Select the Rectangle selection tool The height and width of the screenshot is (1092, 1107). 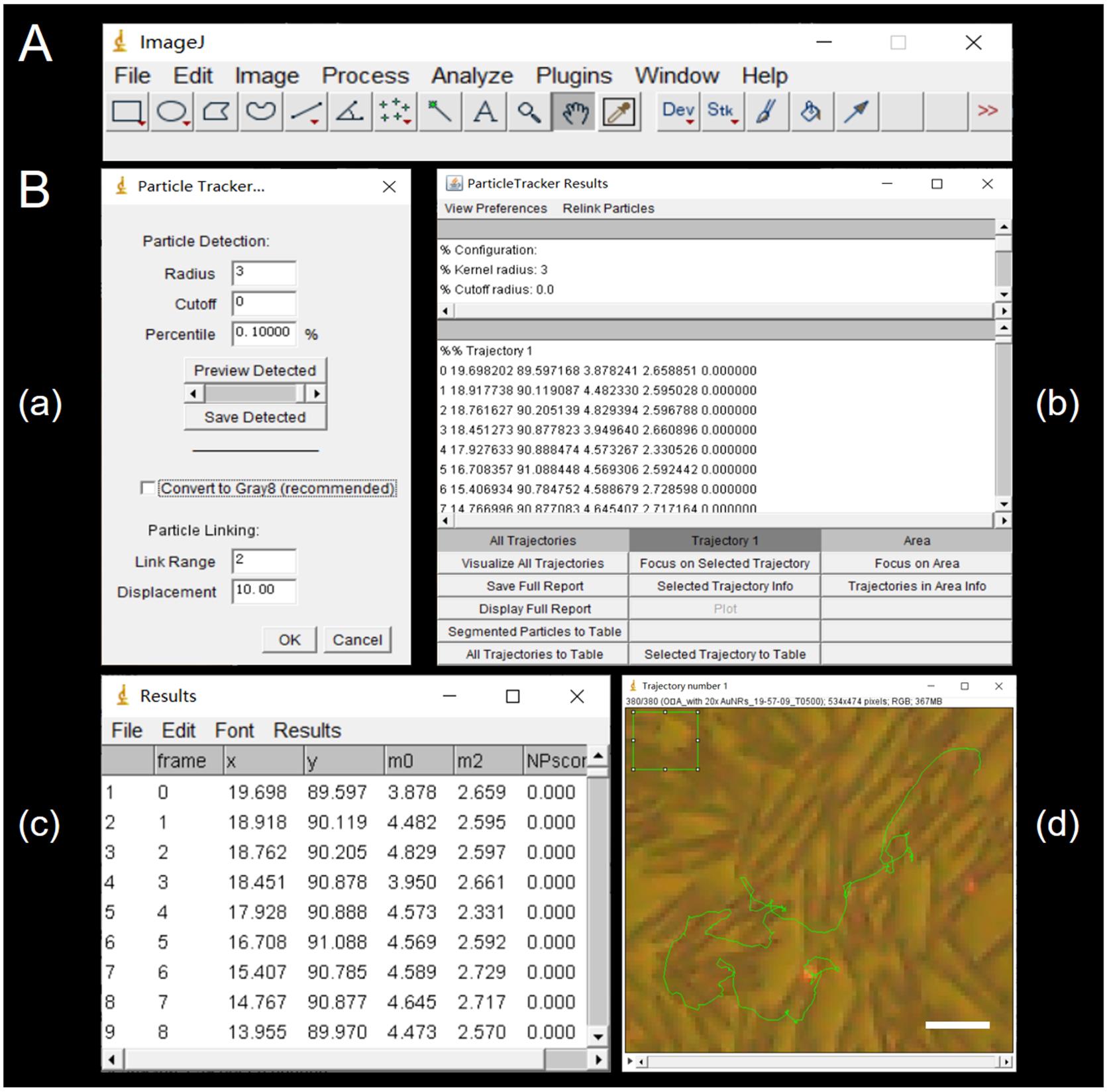tap(127, 111)
